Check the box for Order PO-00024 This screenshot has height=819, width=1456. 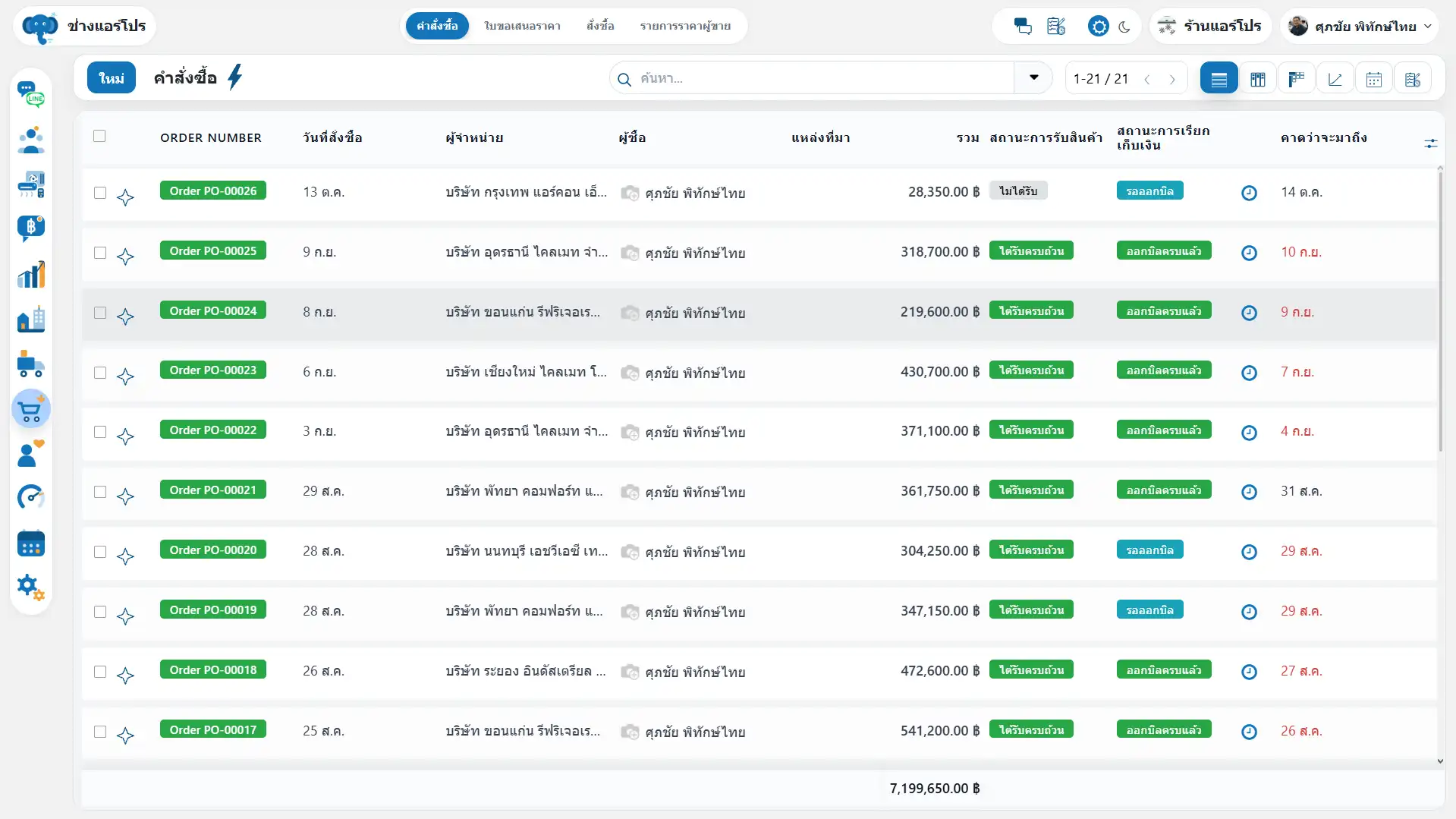coord(100,313)
